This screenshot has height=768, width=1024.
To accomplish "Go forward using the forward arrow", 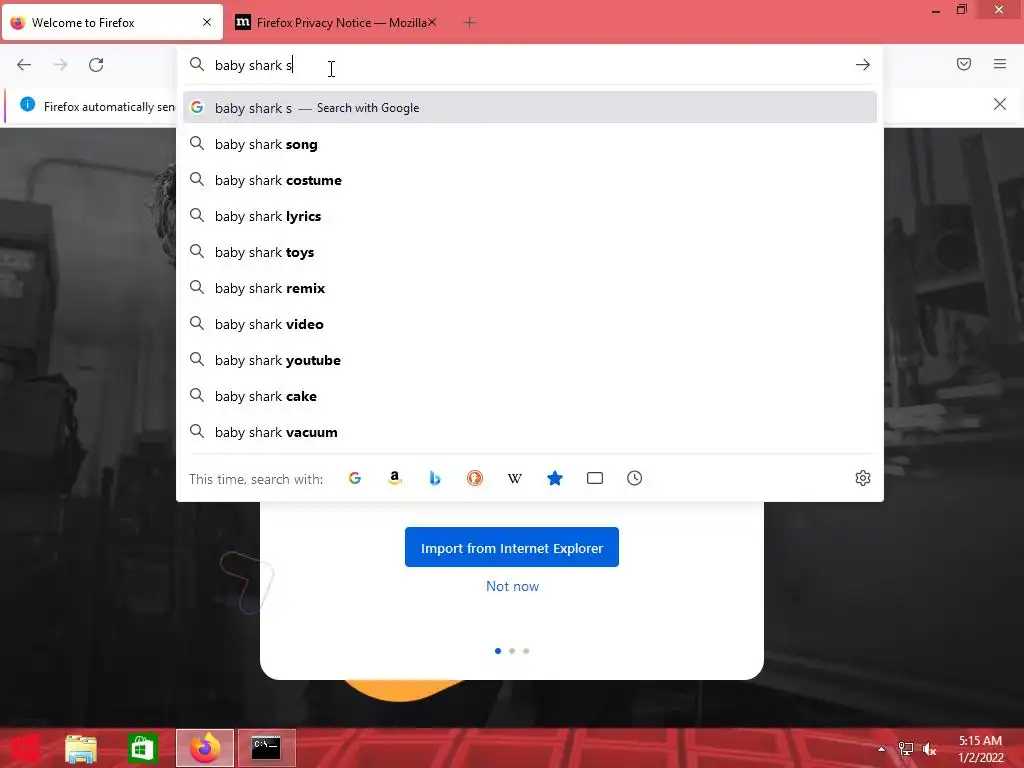I will tap(60, 65).
